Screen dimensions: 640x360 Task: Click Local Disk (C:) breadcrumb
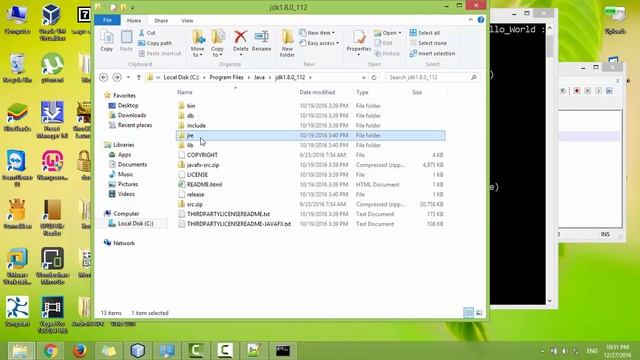(x=181, y=77)
